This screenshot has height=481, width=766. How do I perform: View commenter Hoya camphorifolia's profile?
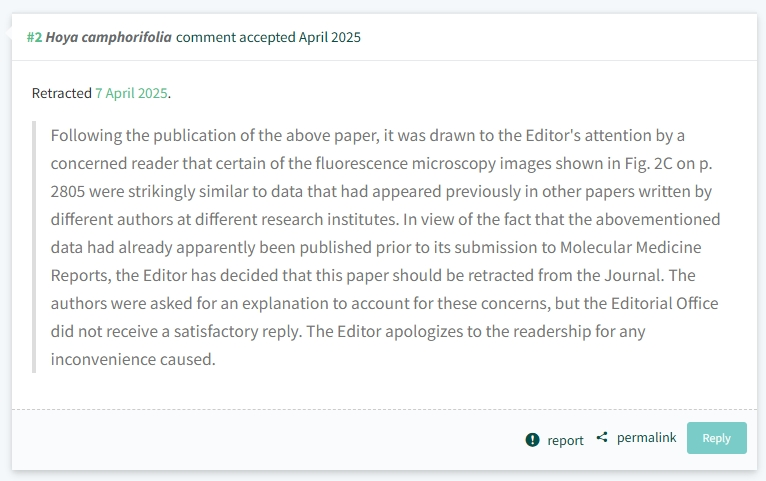[108, 38]
